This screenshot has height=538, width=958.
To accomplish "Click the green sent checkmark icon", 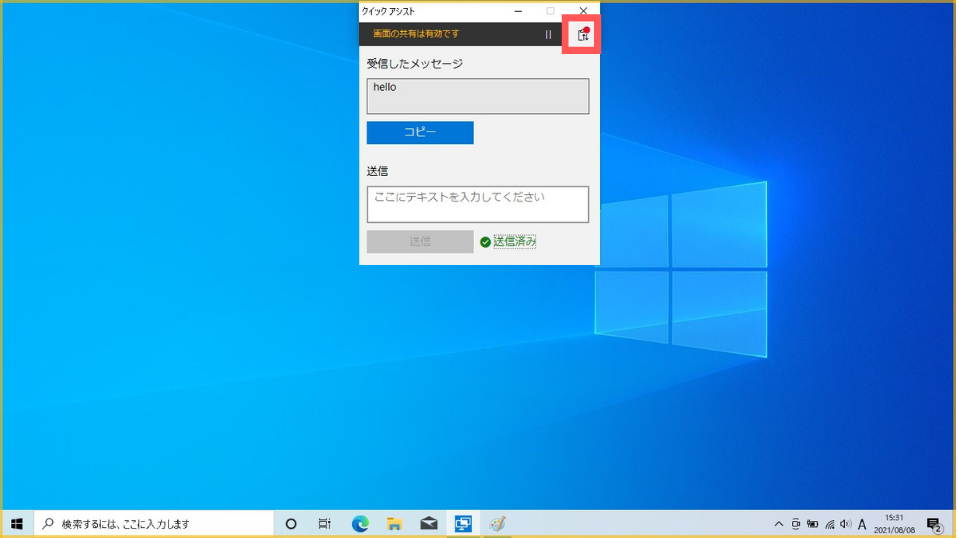I will pos(485,242).
